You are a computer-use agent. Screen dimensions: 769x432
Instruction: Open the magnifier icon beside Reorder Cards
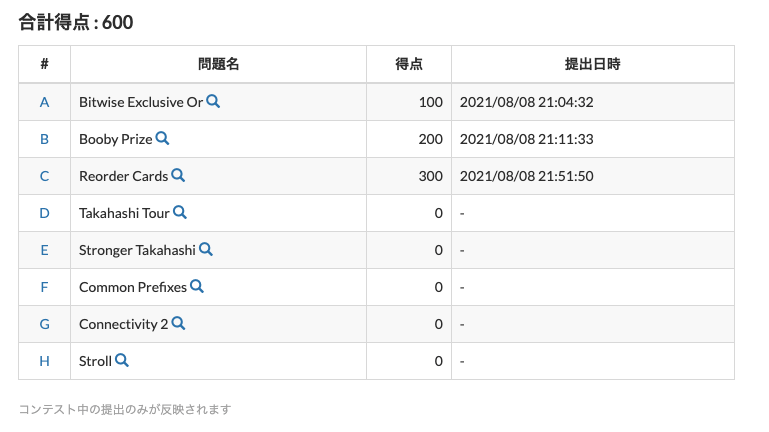(x=178, y=176)
